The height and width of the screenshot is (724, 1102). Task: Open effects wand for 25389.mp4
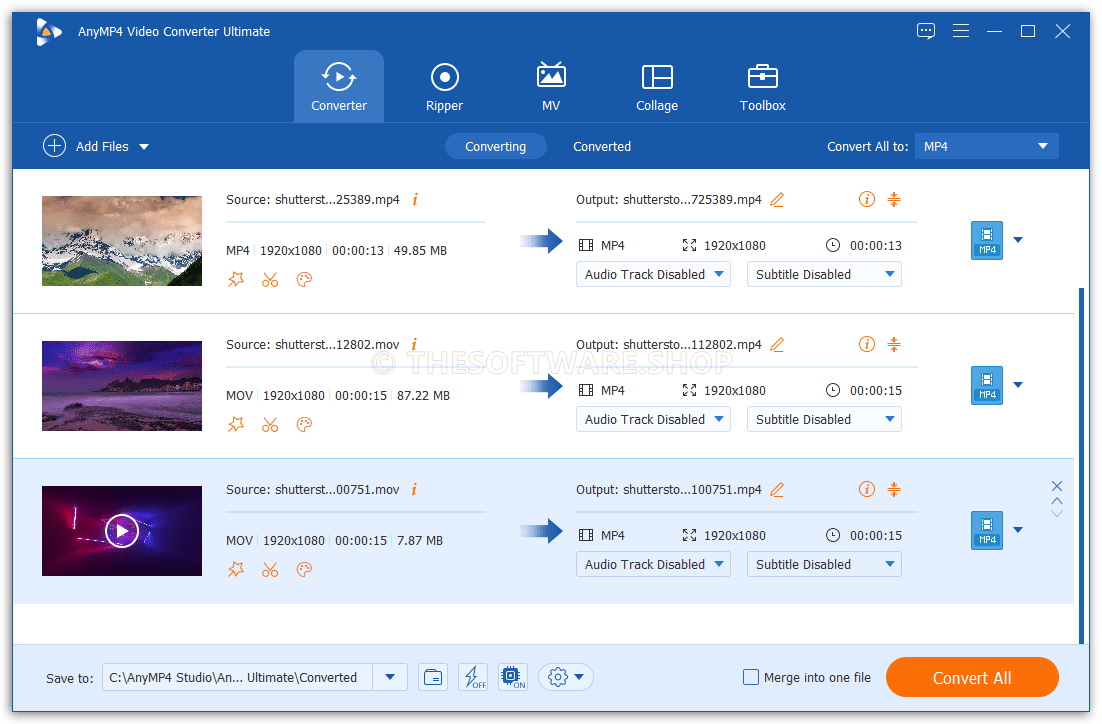(x=236, y=280)
